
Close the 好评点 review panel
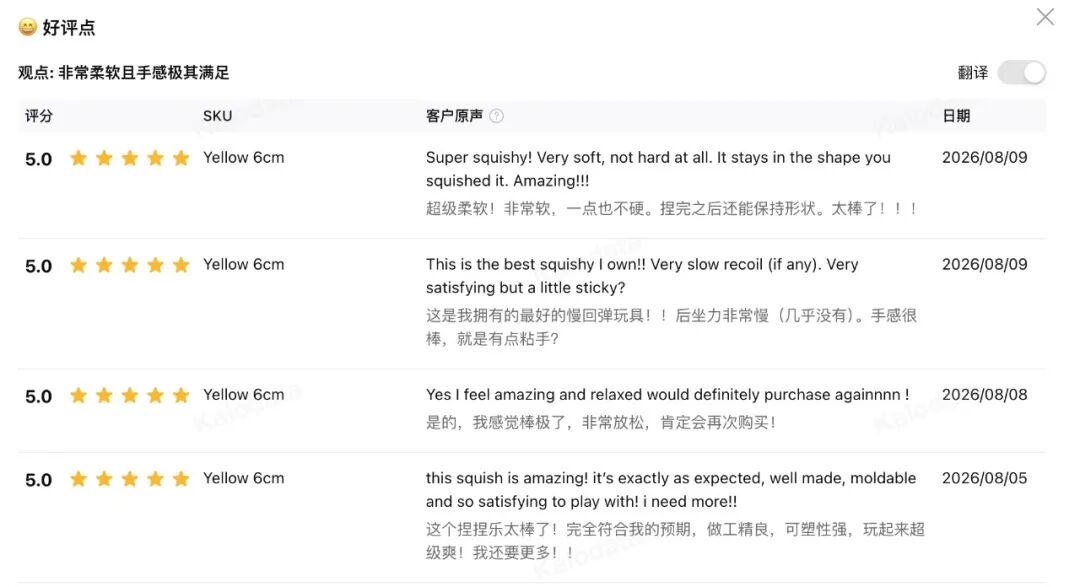tap(1045, 17)
